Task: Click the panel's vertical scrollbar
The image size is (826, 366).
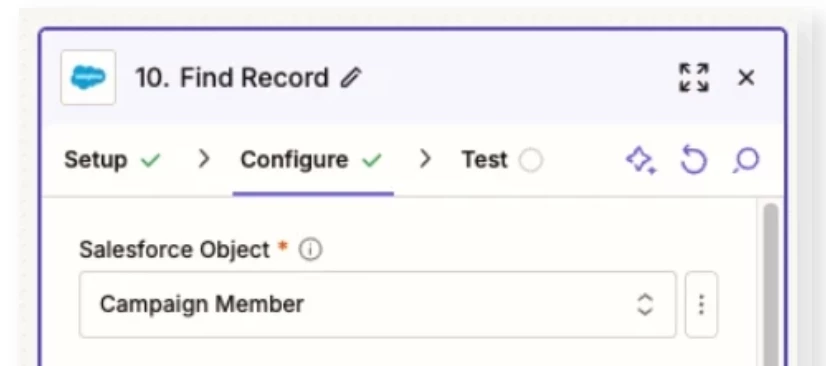Action: pos(771,284)
